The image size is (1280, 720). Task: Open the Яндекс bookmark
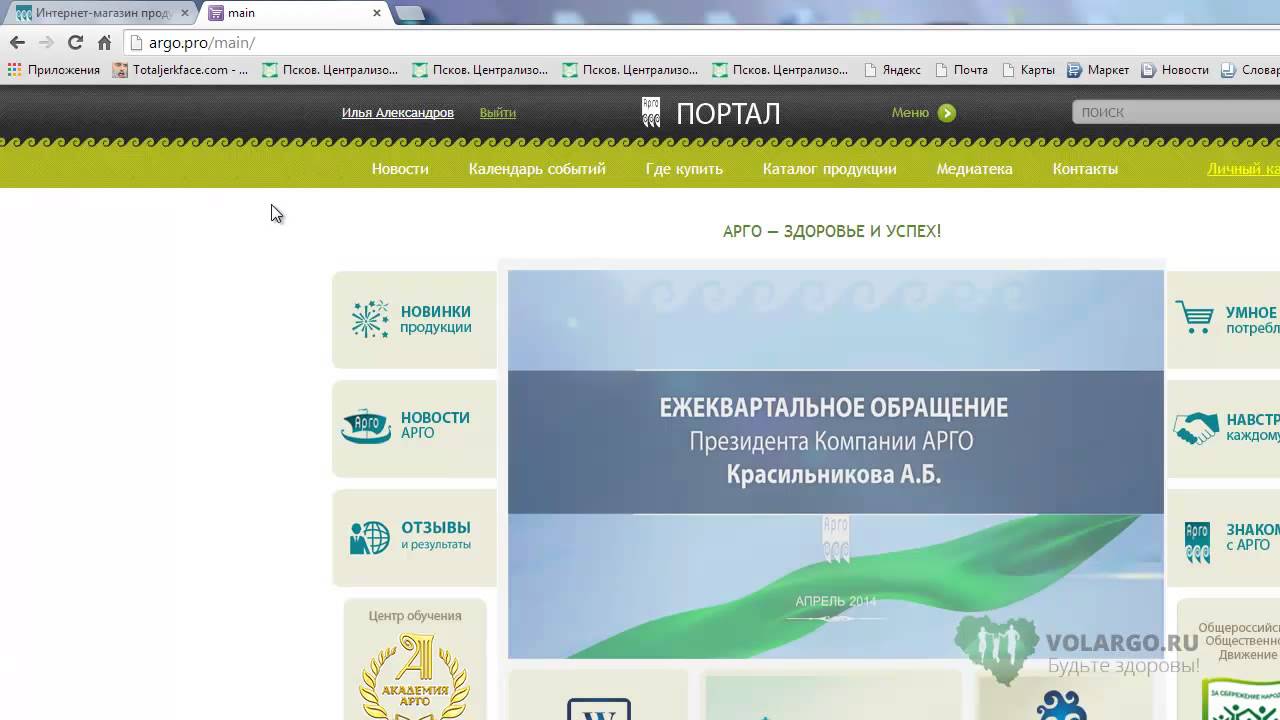click(x=893, y=70)
